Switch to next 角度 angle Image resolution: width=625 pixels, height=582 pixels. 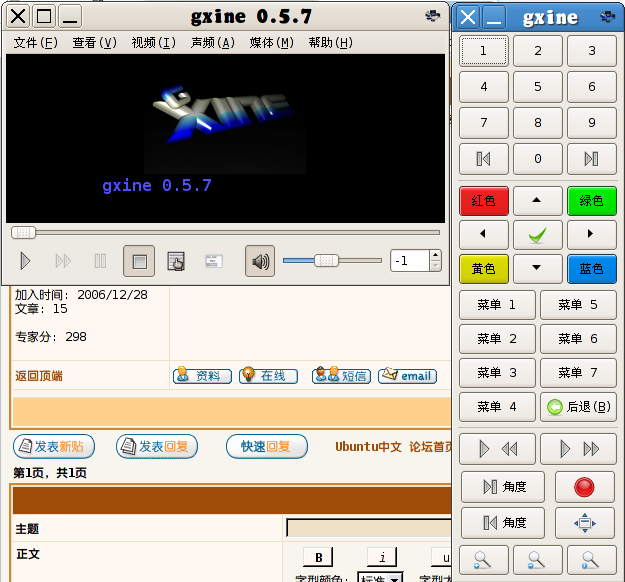click(503, 487)
